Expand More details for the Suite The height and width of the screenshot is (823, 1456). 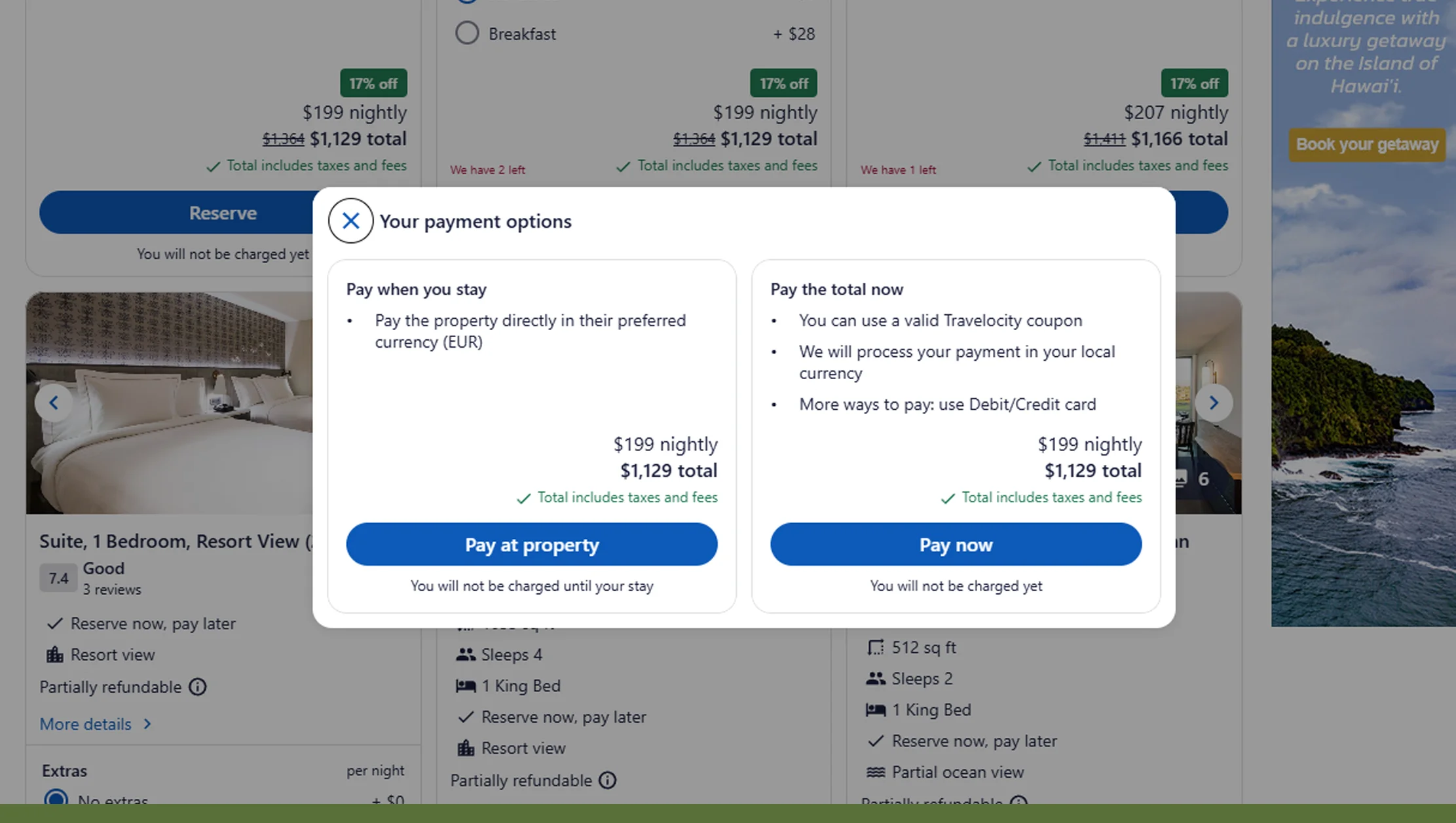coord(86,724)
